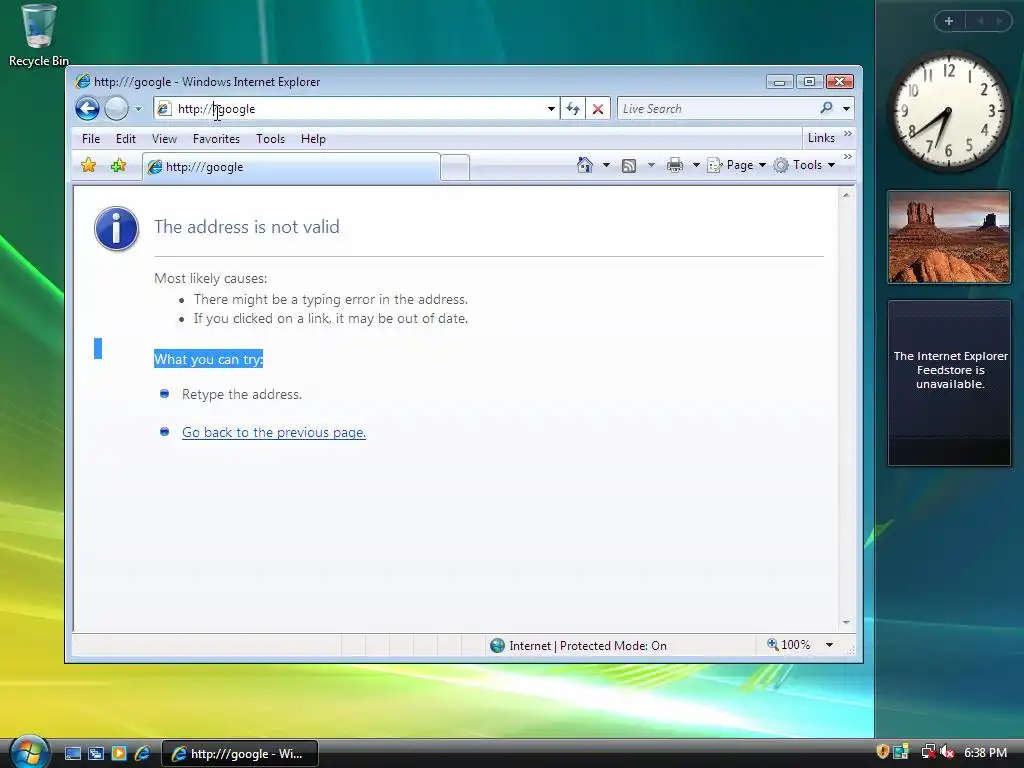Expand the address bar history dropdown
The image size is (1024, 768).
point(551,108)
